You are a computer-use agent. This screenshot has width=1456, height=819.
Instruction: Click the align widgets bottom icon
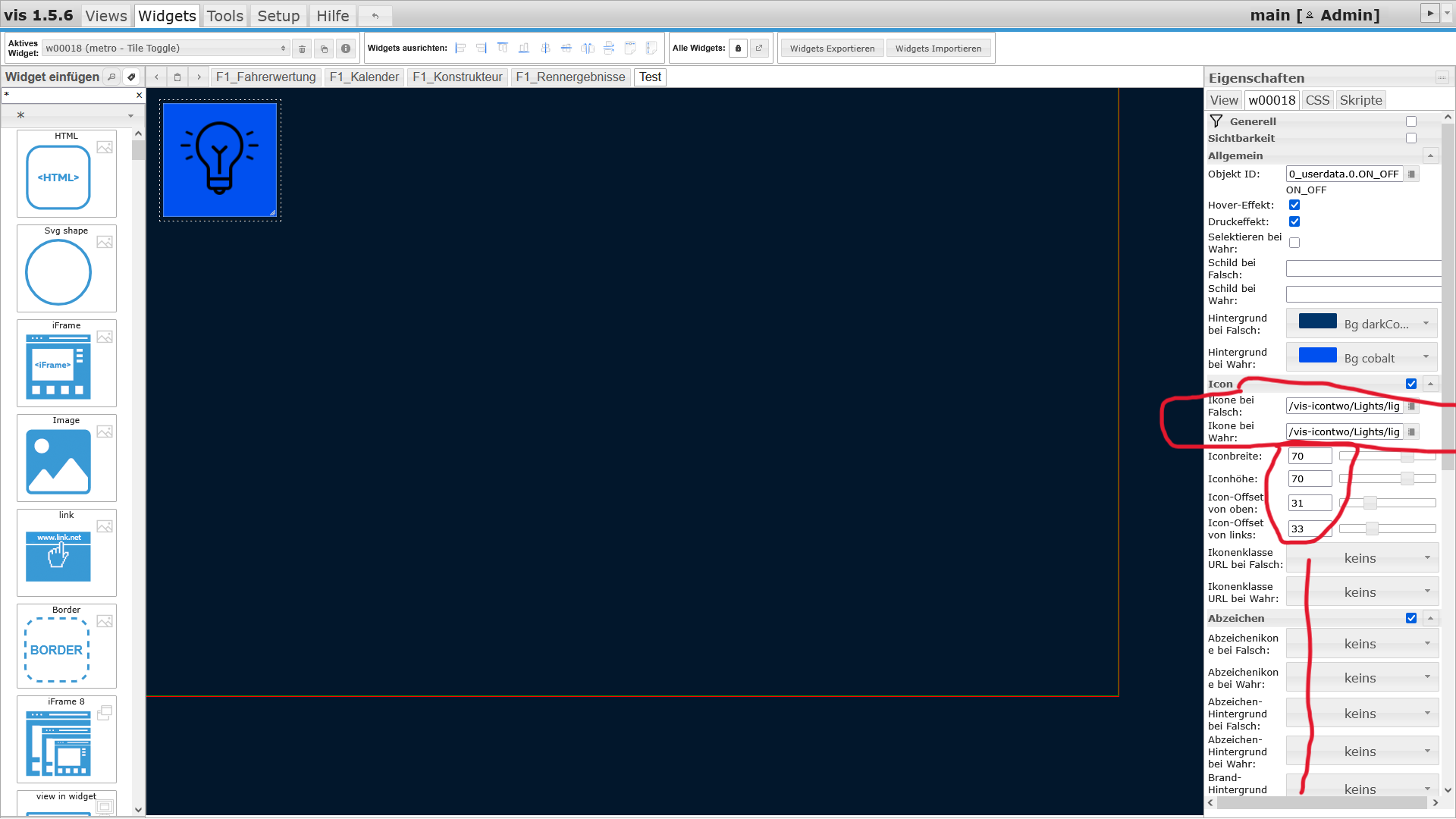point(524,48)
